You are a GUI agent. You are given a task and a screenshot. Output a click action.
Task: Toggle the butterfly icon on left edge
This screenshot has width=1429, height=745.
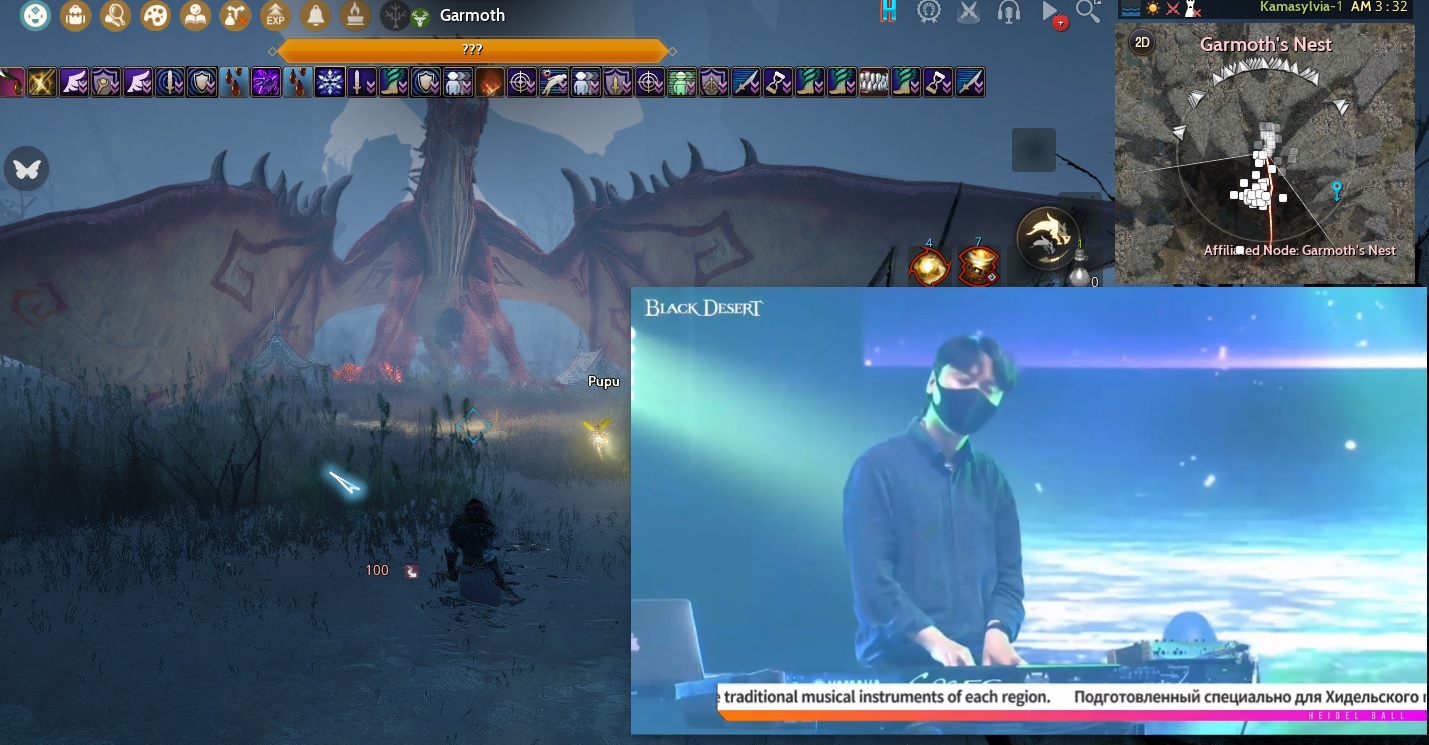point(27,169)
